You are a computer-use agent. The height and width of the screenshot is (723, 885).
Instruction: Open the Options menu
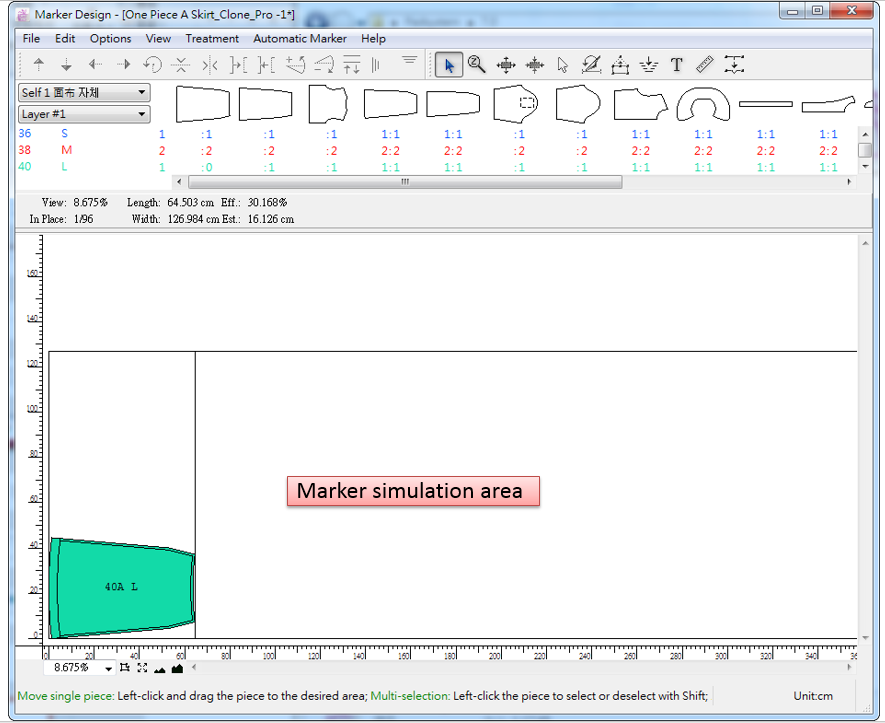pos(110,38)
